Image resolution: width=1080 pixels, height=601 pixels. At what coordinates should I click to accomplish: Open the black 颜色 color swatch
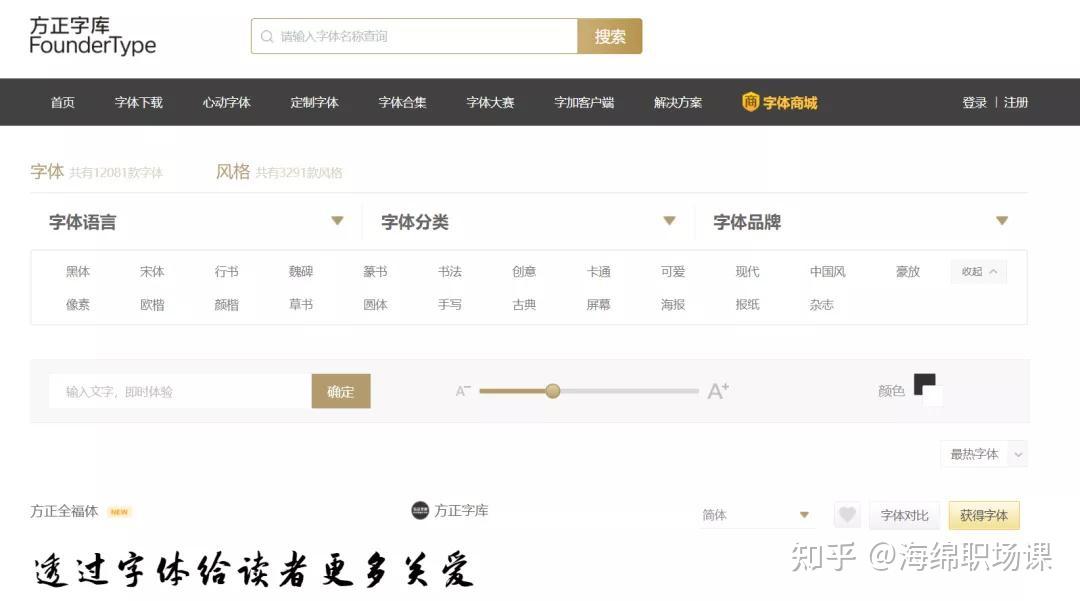tap(924, 384)
